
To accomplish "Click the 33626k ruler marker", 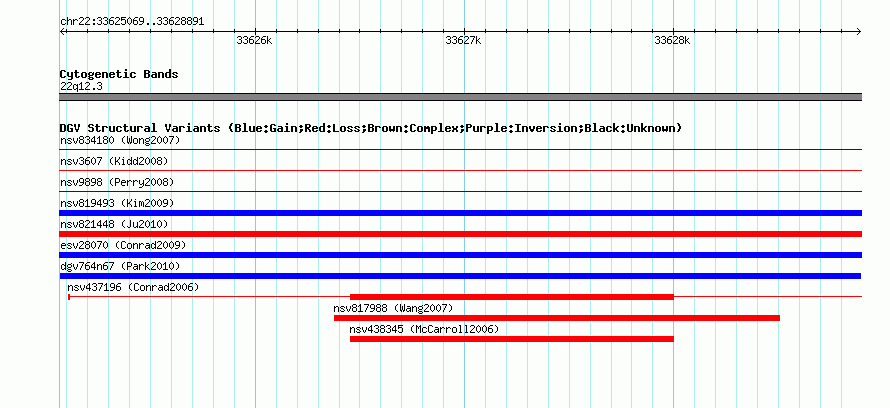I will pyautogui.click(x=254, y=40).
